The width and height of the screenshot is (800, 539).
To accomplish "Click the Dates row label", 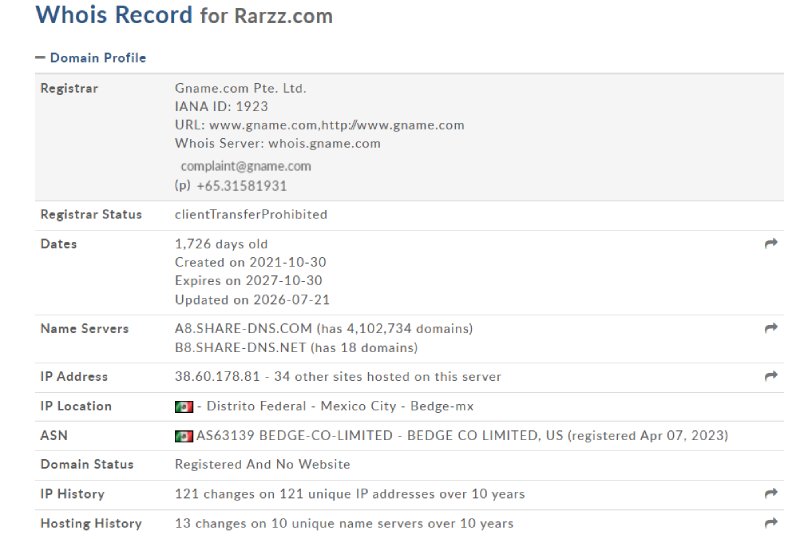I will click(59, 244).
